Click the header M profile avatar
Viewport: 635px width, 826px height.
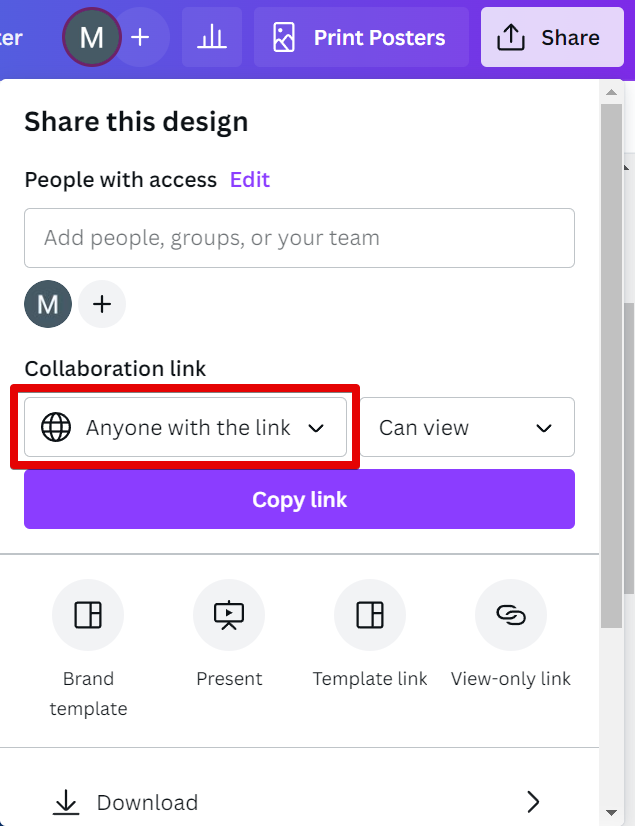pyautogui.click(x=92, y=38)
